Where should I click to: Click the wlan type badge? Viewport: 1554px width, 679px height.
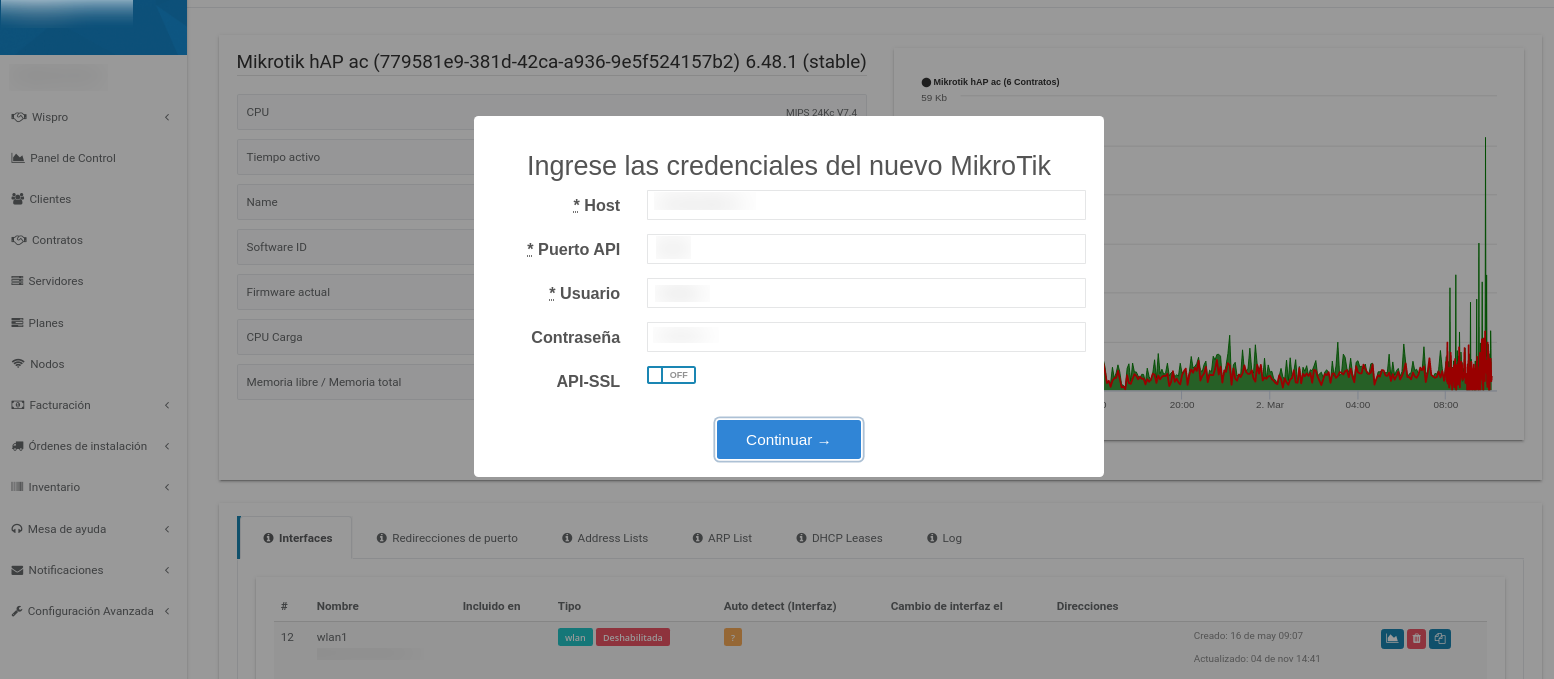click(x=575, y=637)
